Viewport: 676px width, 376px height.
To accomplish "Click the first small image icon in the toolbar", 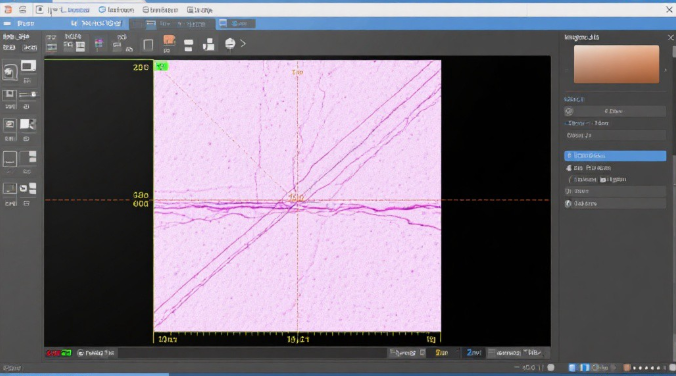I will click(x=51, y=47).
